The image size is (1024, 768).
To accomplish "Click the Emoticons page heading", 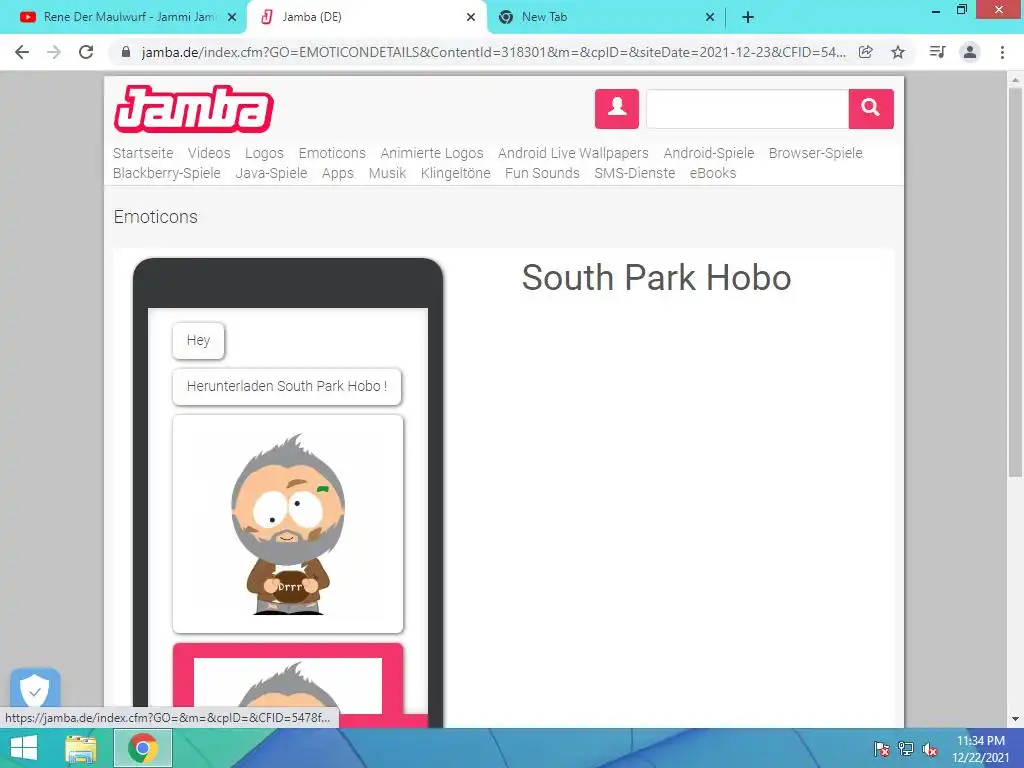I will point(155,217).
